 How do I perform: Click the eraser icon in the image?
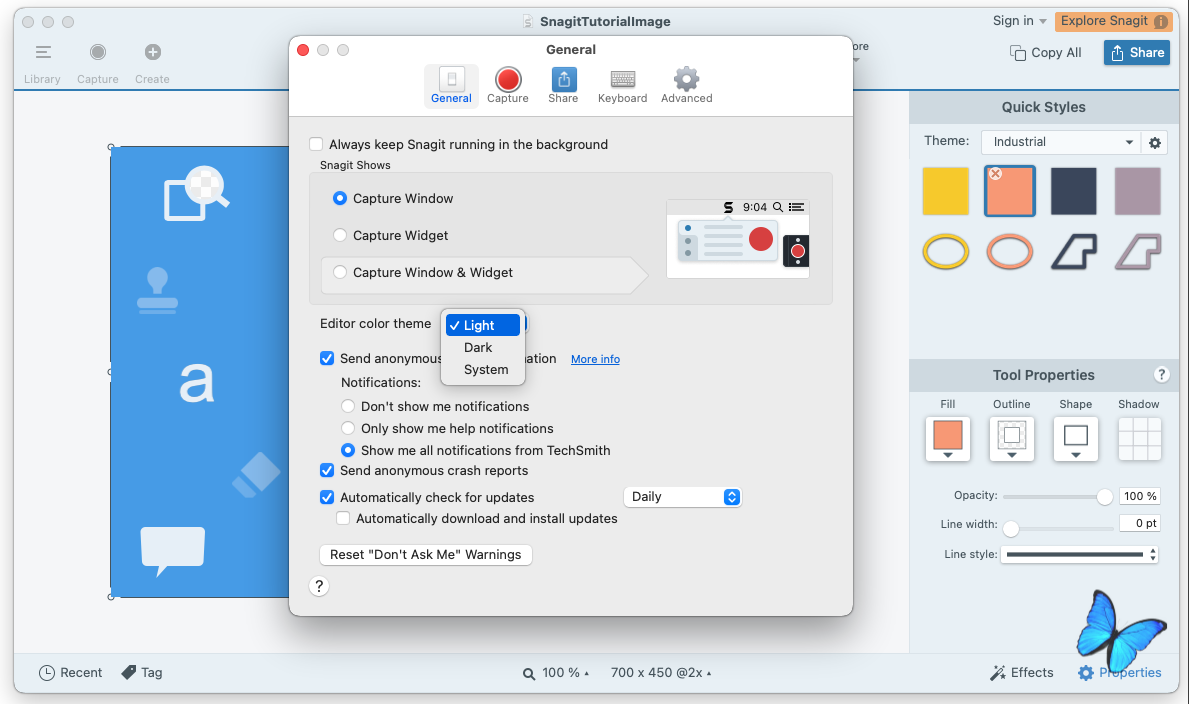click(x=256, y=475)
